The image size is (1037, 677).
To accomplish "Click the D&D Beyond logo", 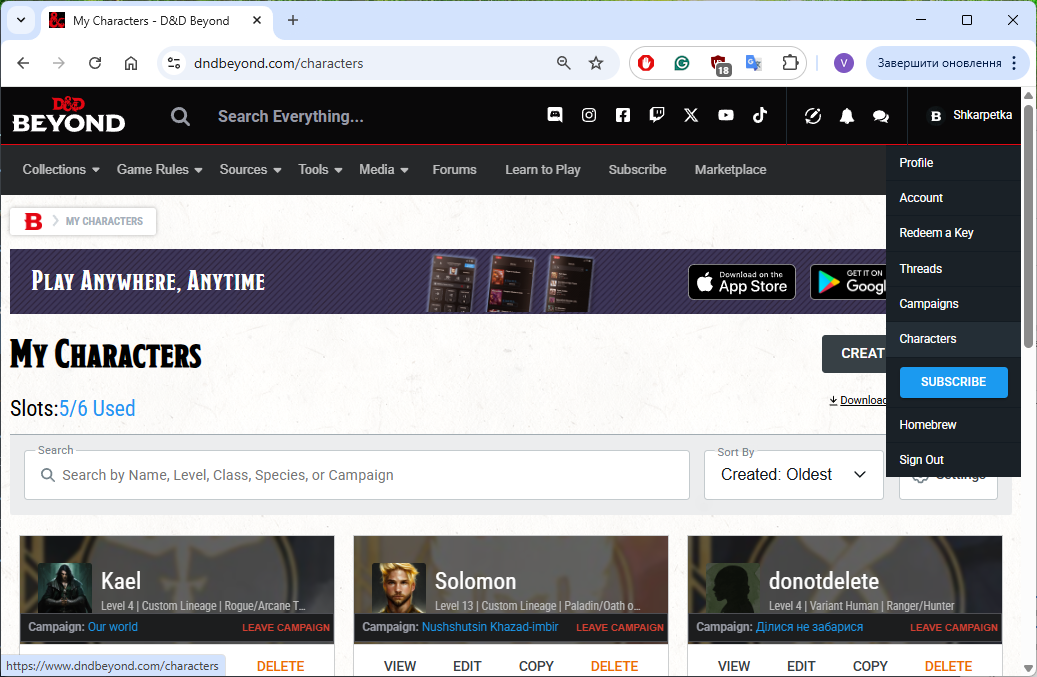I will pos(68,115).
